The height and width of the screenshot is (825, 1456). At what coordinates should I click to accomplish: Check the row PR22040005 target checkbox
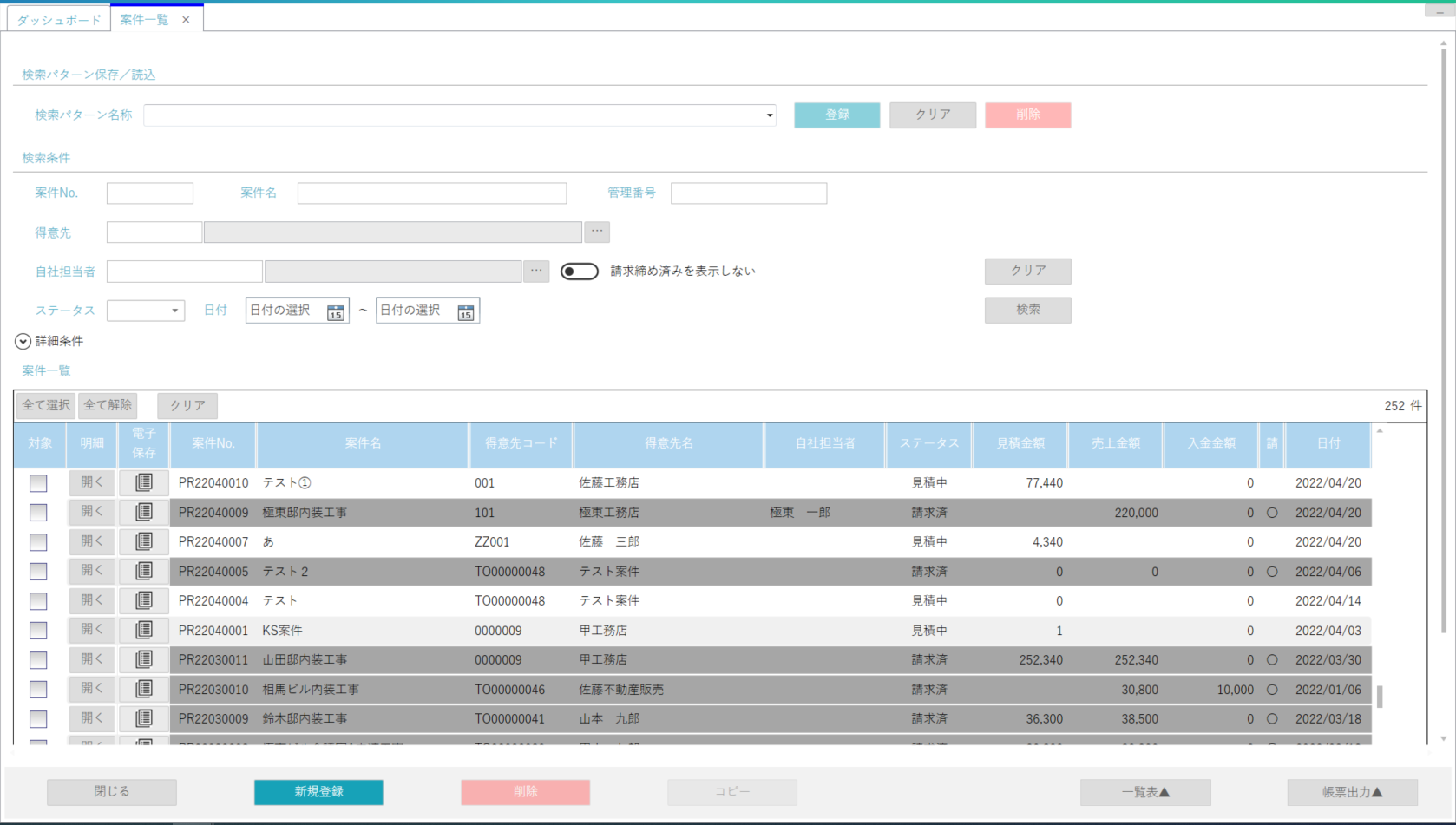pos(38,572)
